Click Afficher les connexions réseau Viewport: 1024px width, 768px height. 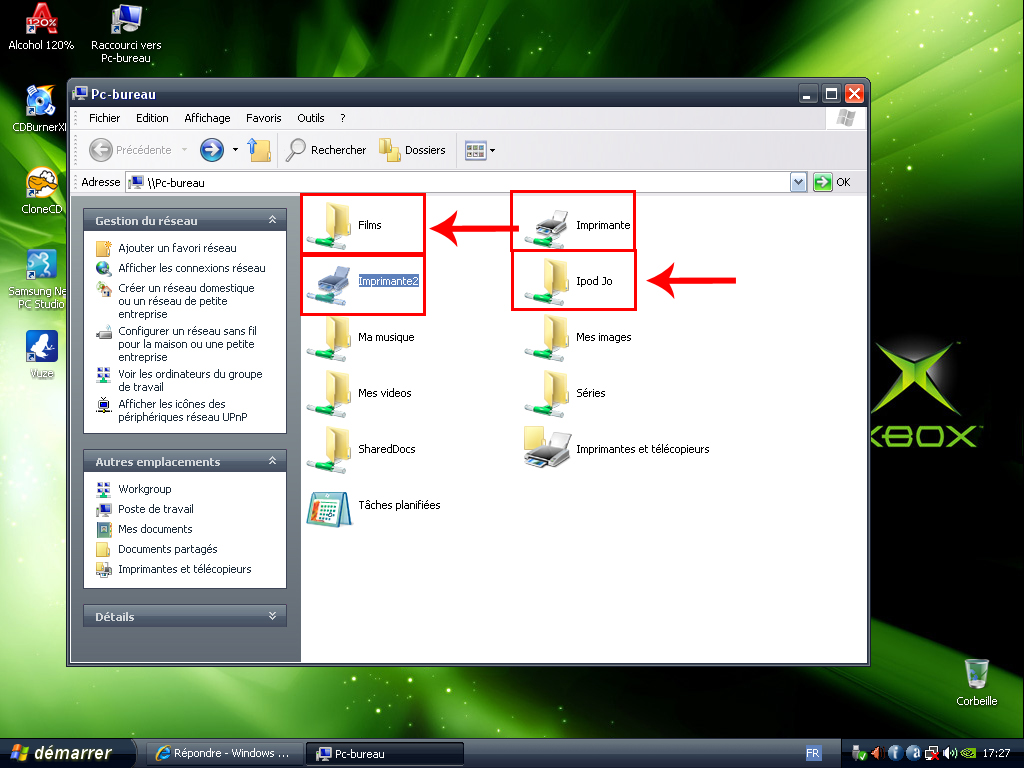pos(180,268)
